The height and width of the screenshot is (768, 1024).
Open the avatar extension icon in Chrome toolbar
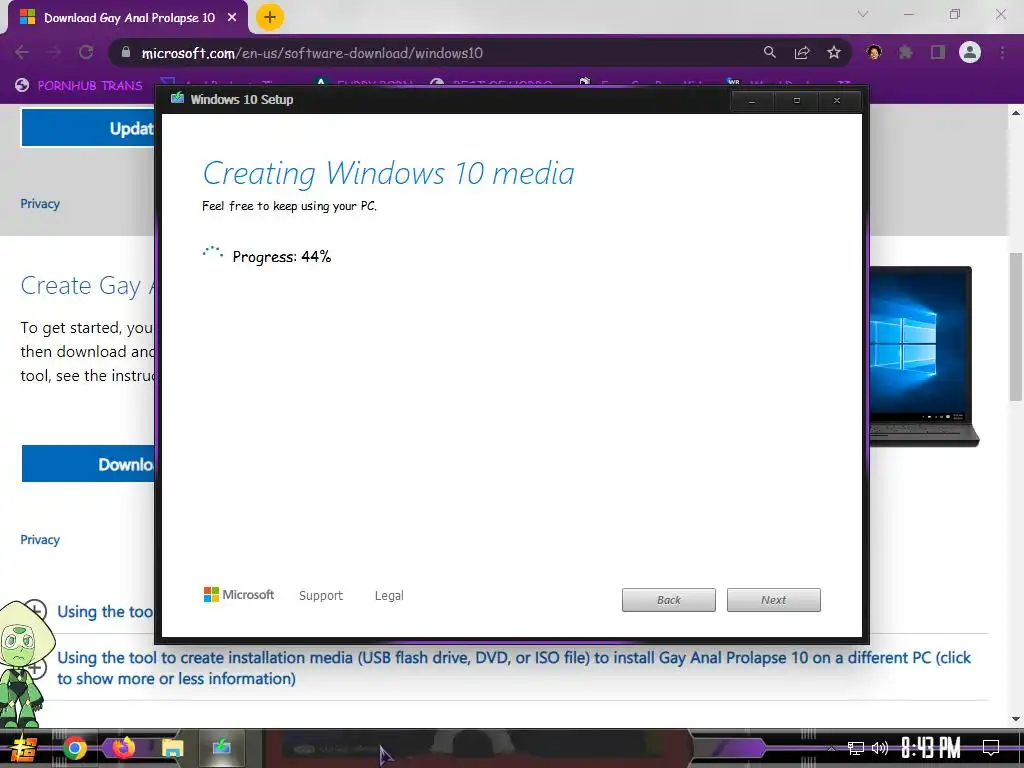(874, 52)
